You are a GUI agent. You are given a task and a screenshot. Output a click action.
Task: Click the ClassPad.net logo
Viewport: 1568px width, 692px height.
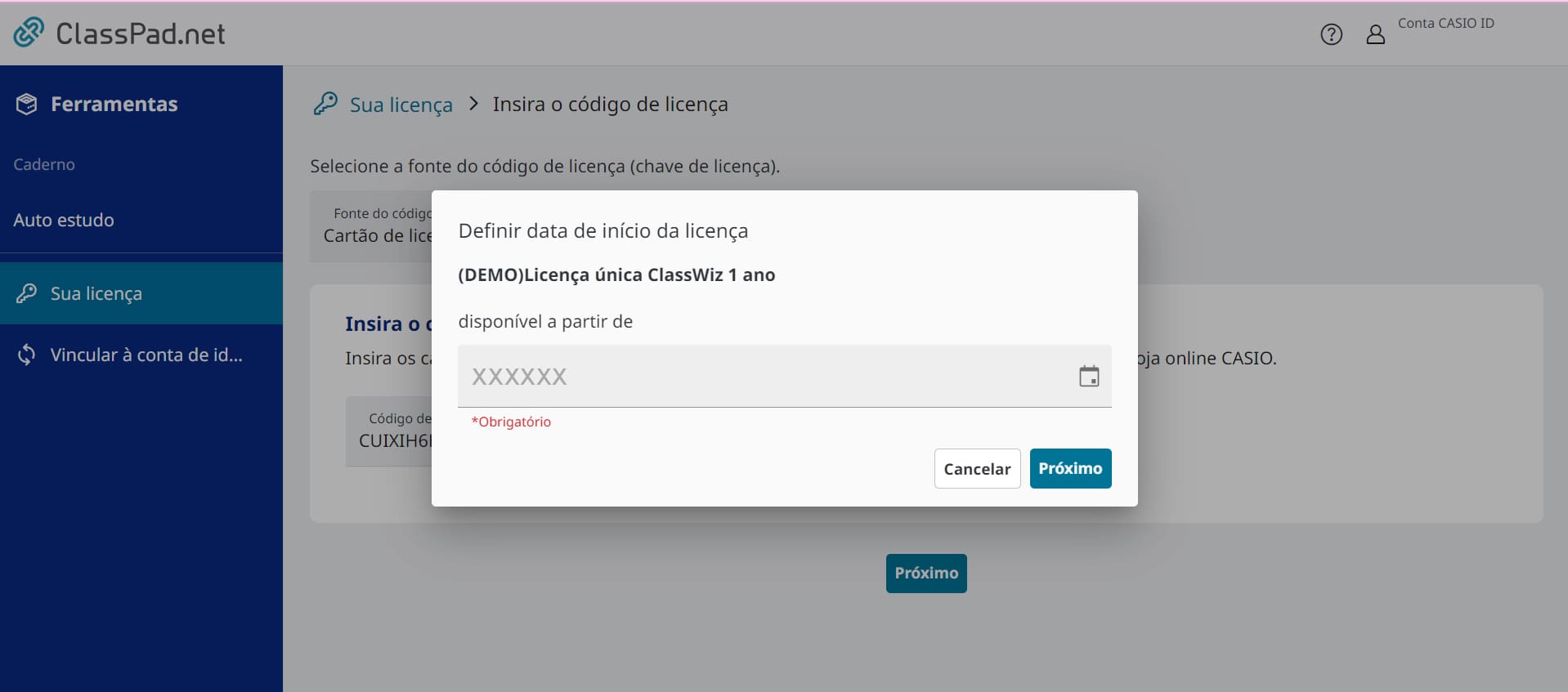click(x=119, y=33)
